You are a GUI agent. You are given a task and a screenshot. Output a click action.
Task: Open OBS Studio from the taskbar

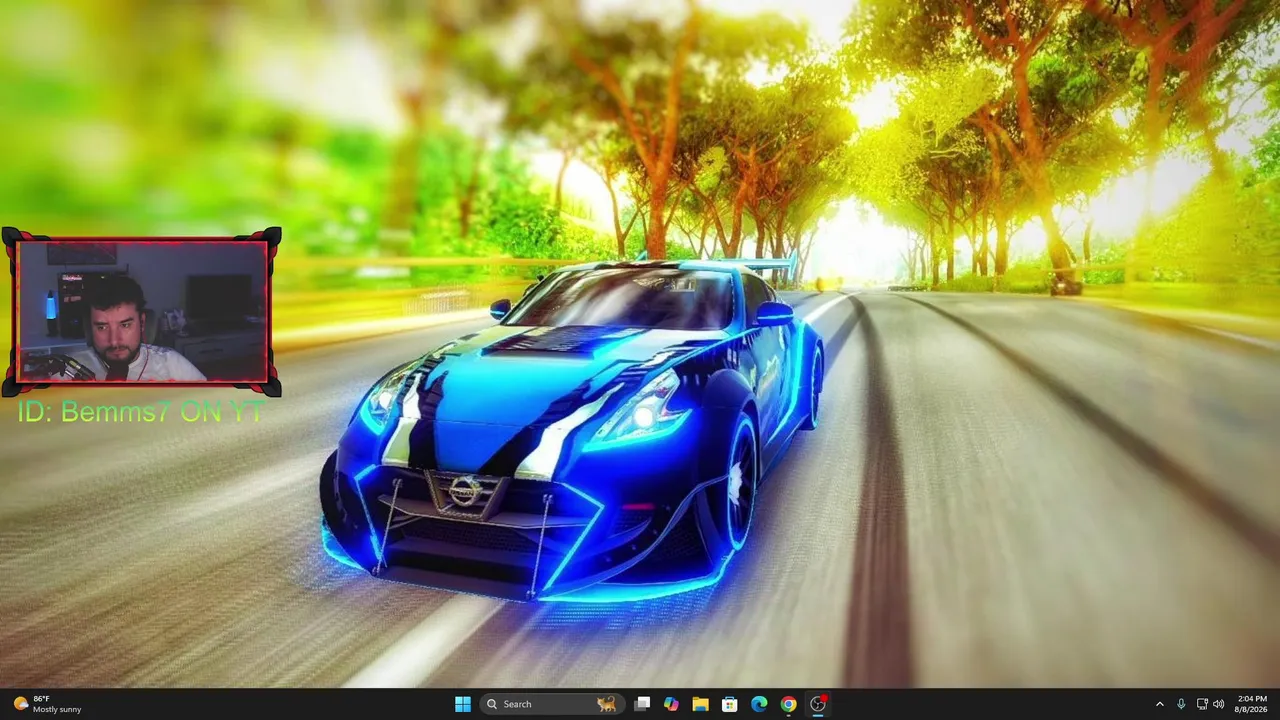pos(818,704)
